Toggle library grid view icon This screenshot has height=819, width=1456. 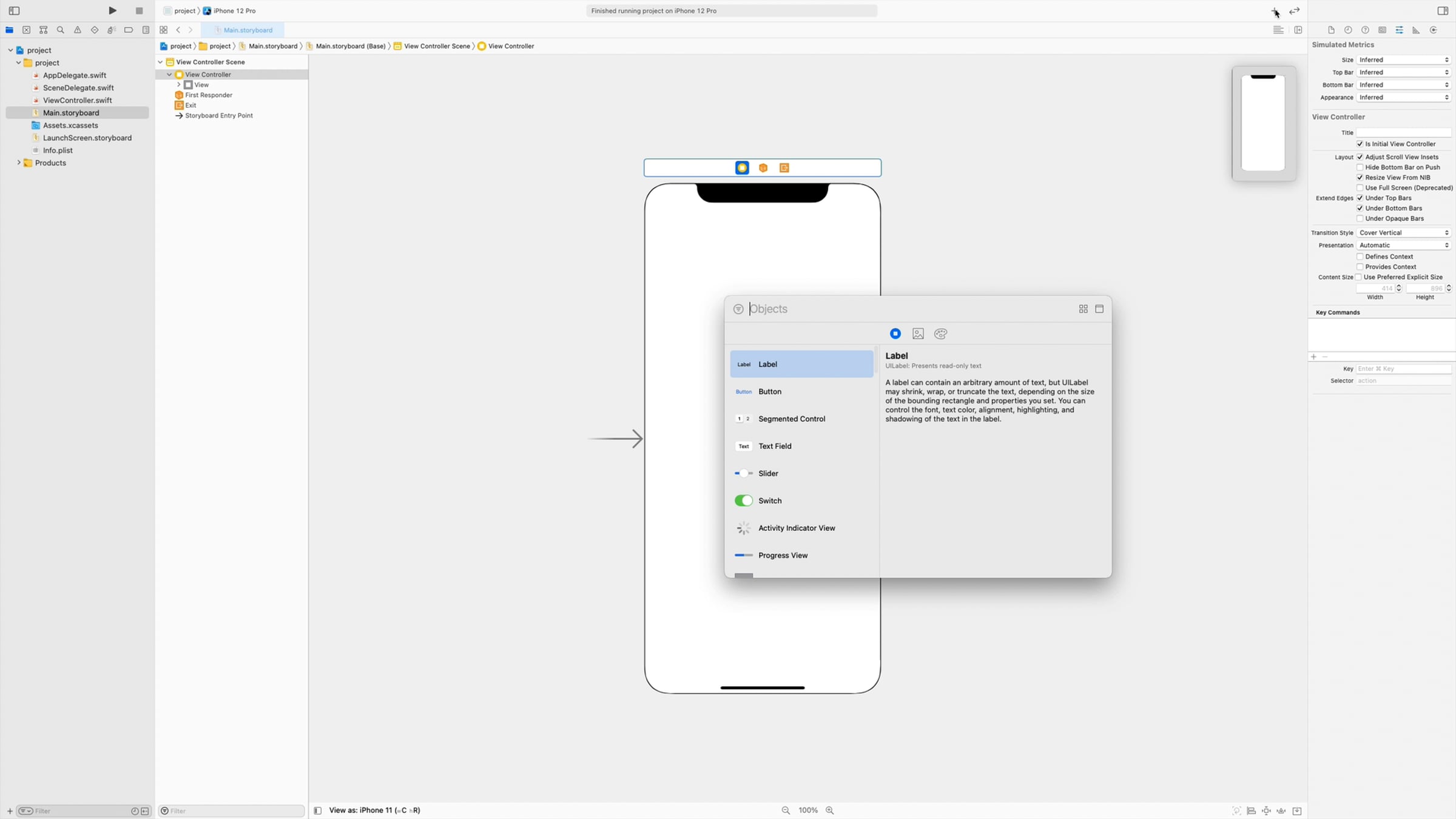[1083, 309]
